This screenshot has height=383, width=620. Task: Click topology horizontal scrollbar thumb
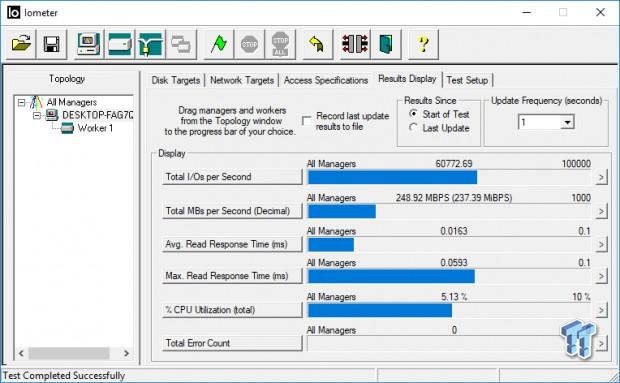69,353
